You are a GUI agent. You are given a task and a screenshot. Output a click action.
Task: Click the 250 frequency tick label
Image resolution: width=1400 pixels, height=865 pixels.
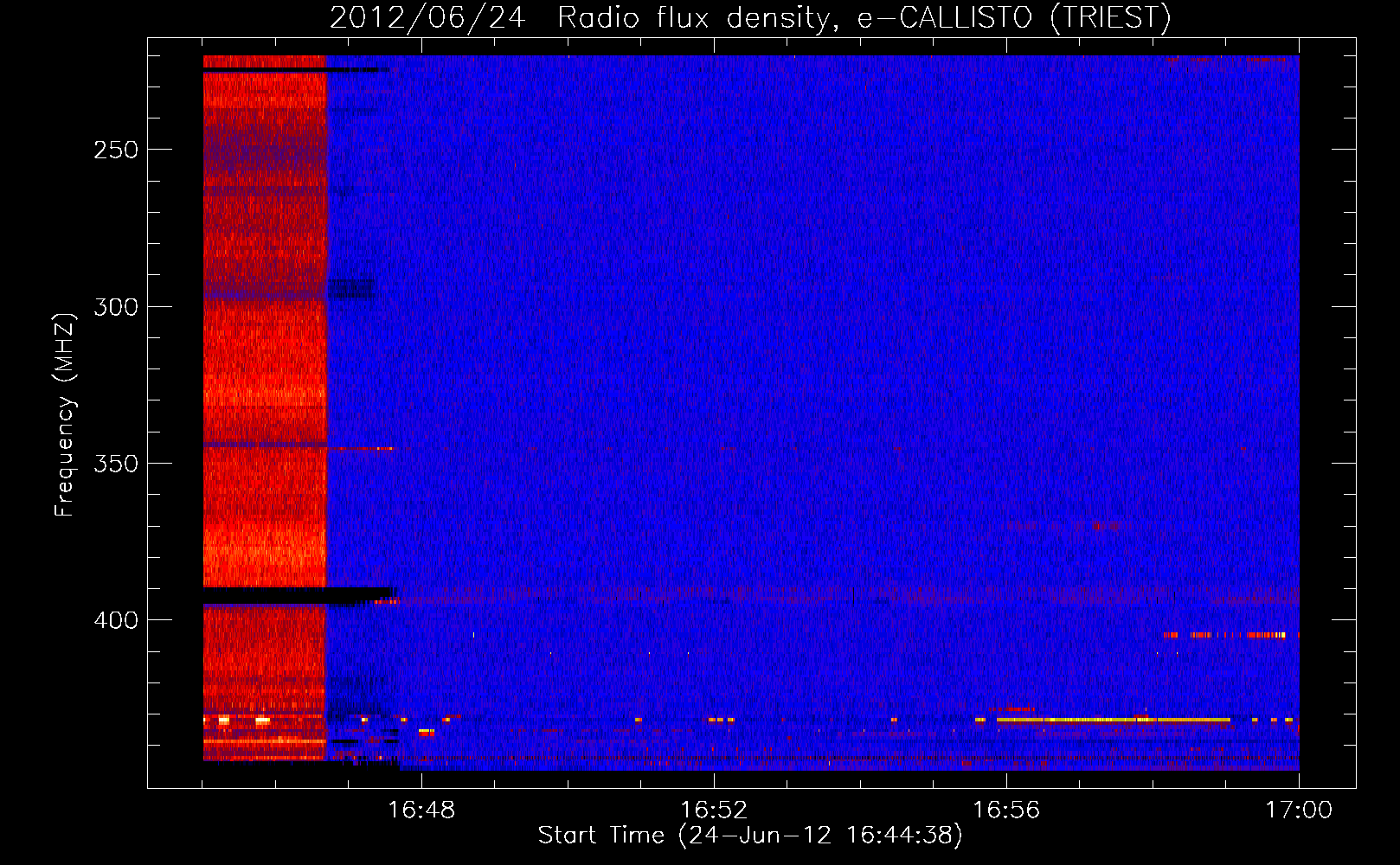[x=116, y=150]
